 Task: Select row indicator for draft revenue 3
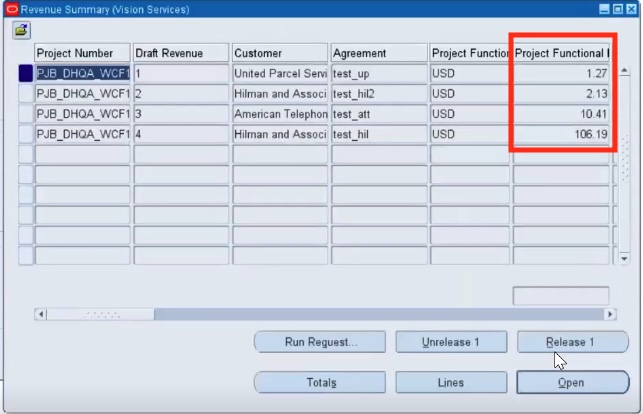[25, 114]
